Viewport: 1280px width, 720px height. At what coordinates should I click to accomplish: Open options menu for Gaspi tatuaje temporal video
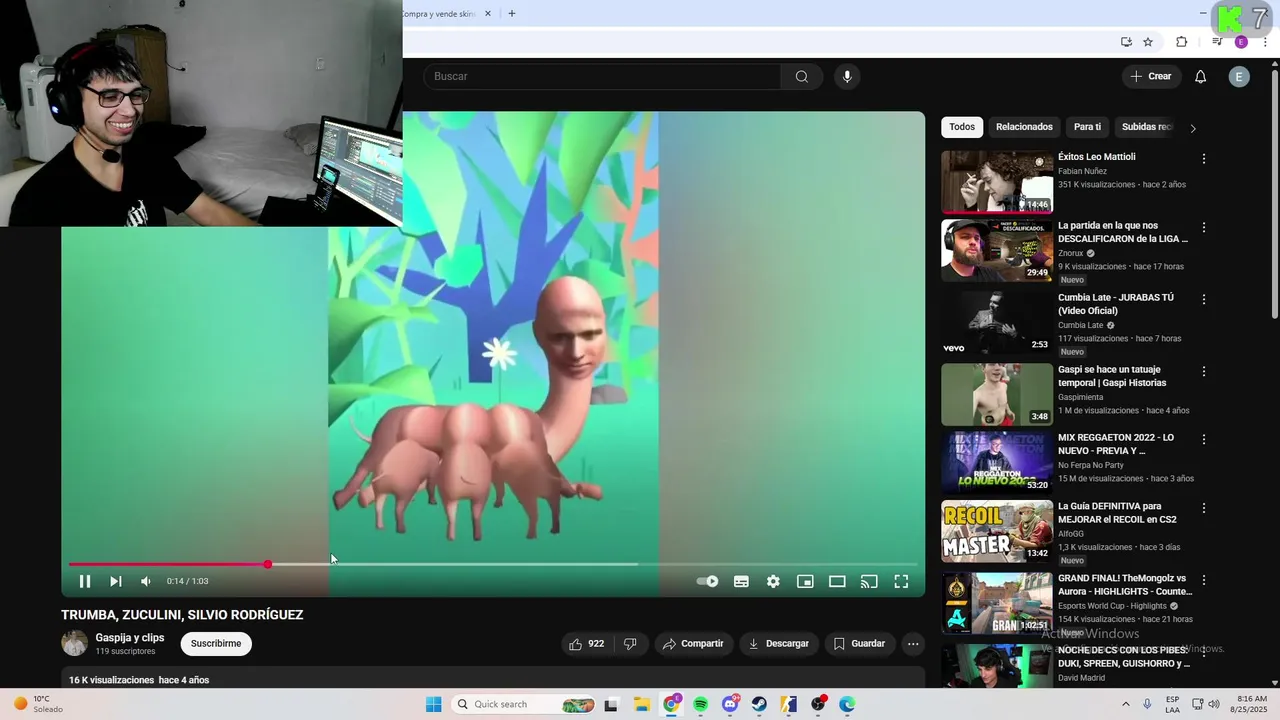[1204, 371]
